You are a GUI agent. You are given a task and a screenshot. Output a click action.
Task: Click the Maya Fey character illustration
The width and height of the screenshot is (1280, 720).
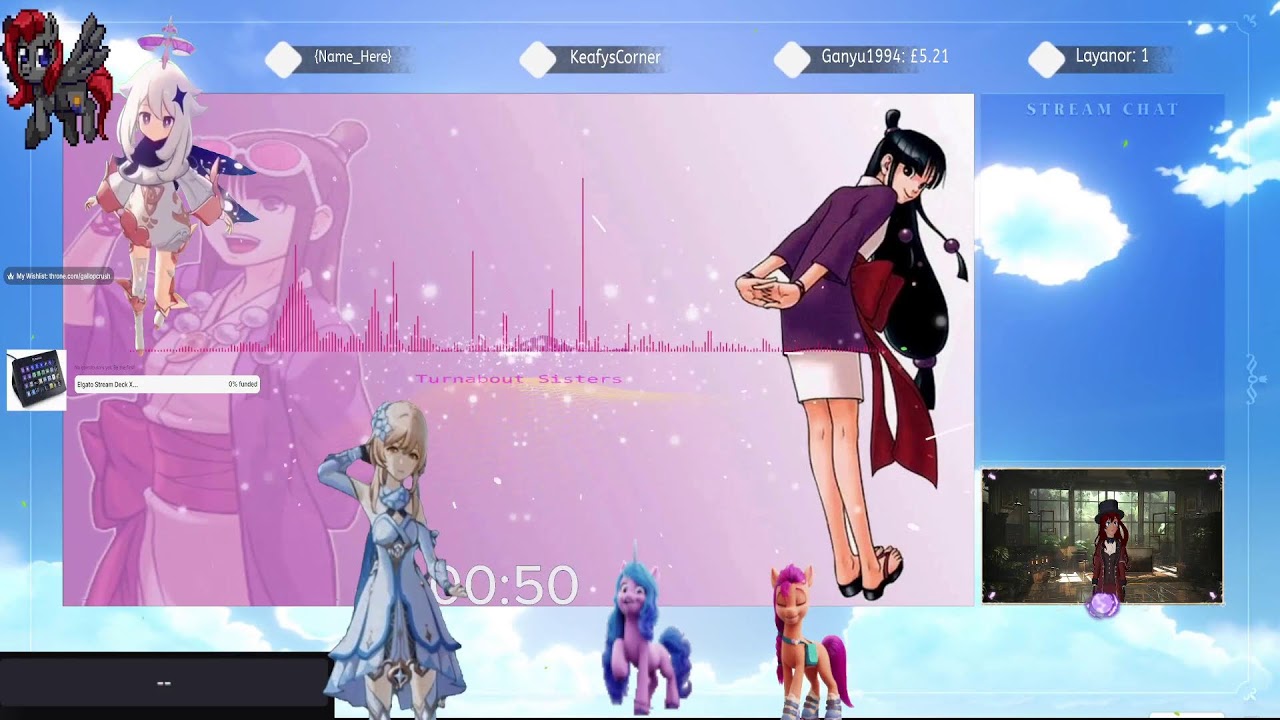850,355
